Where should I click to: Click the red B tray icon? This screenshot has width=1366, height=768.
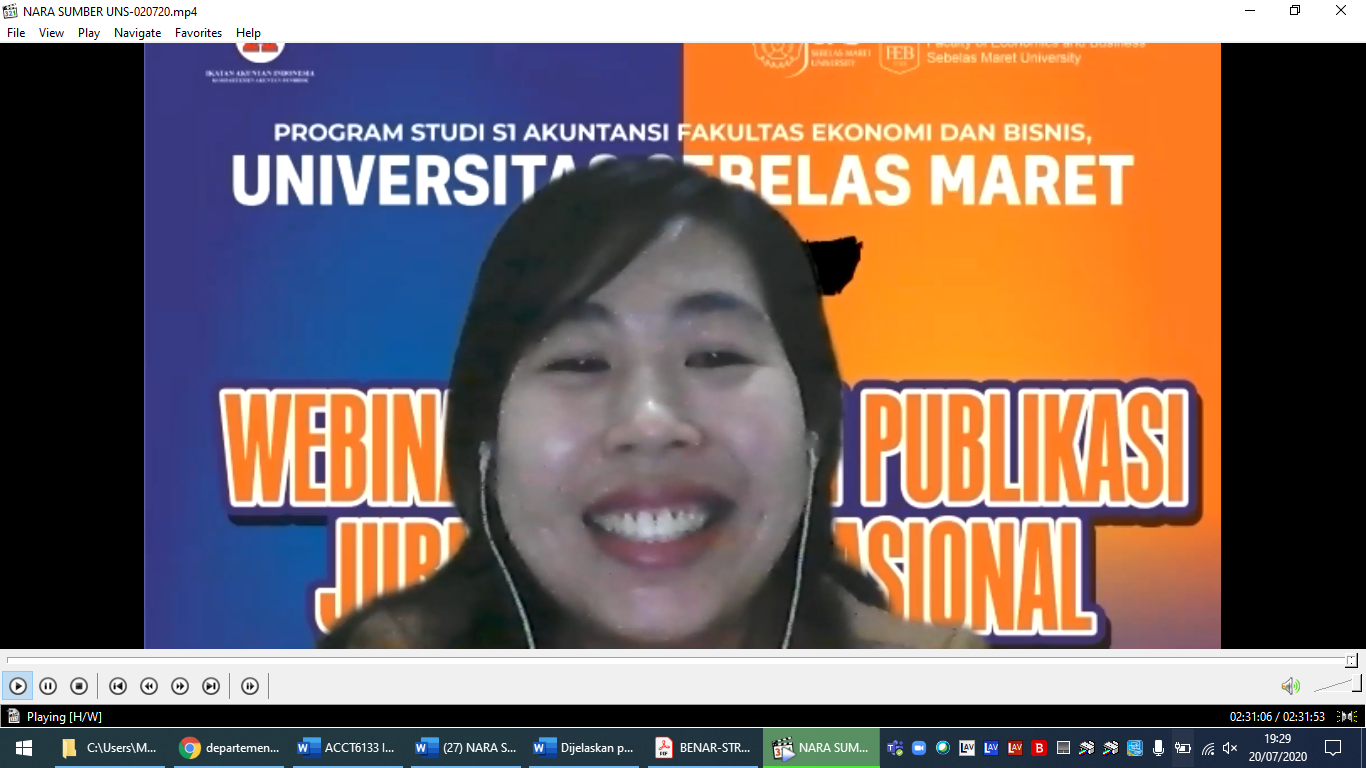pos(1039,748)
